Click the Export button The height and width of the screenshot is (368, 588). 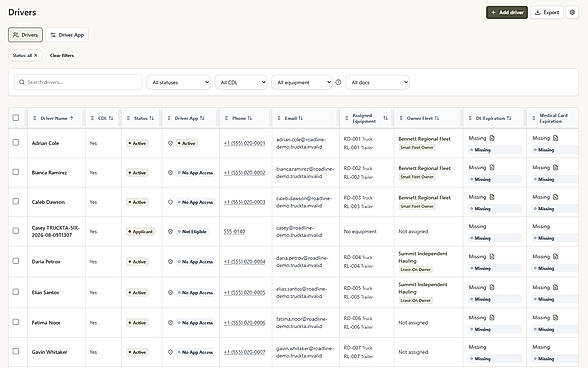click(547, 12)
